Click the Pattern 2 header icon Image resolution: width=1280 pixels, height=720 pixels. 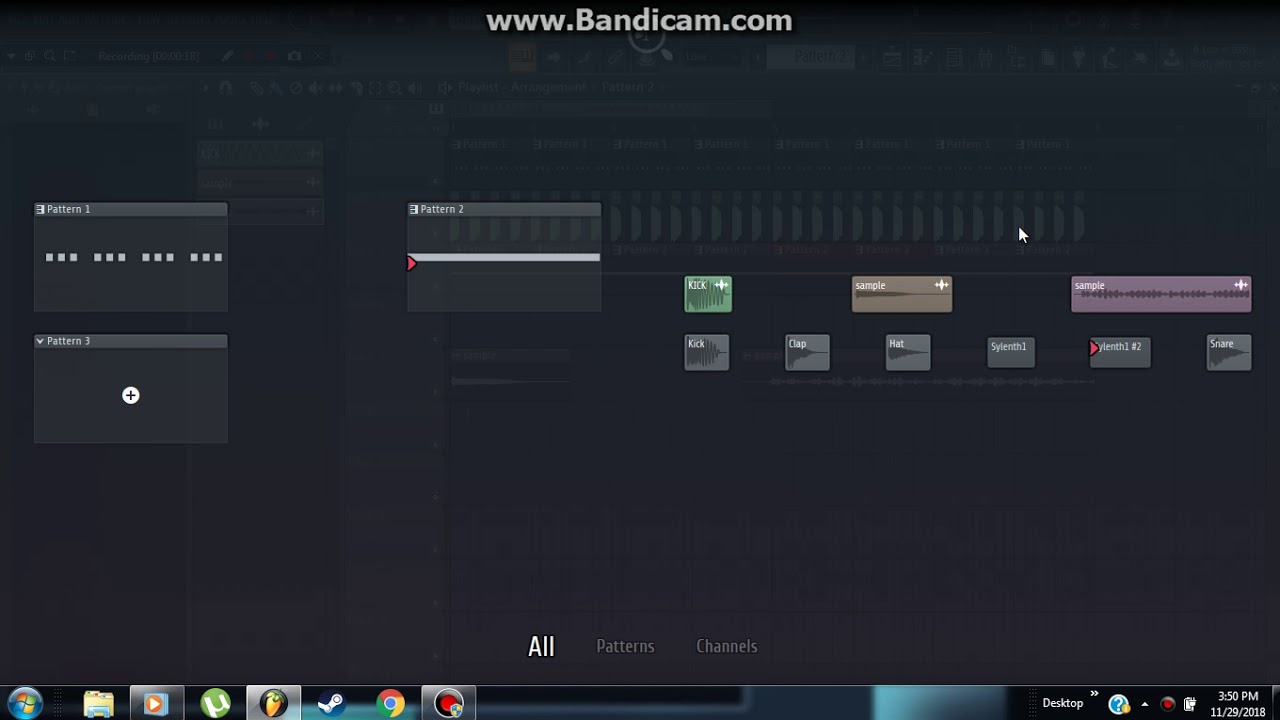tap(414, 209)
